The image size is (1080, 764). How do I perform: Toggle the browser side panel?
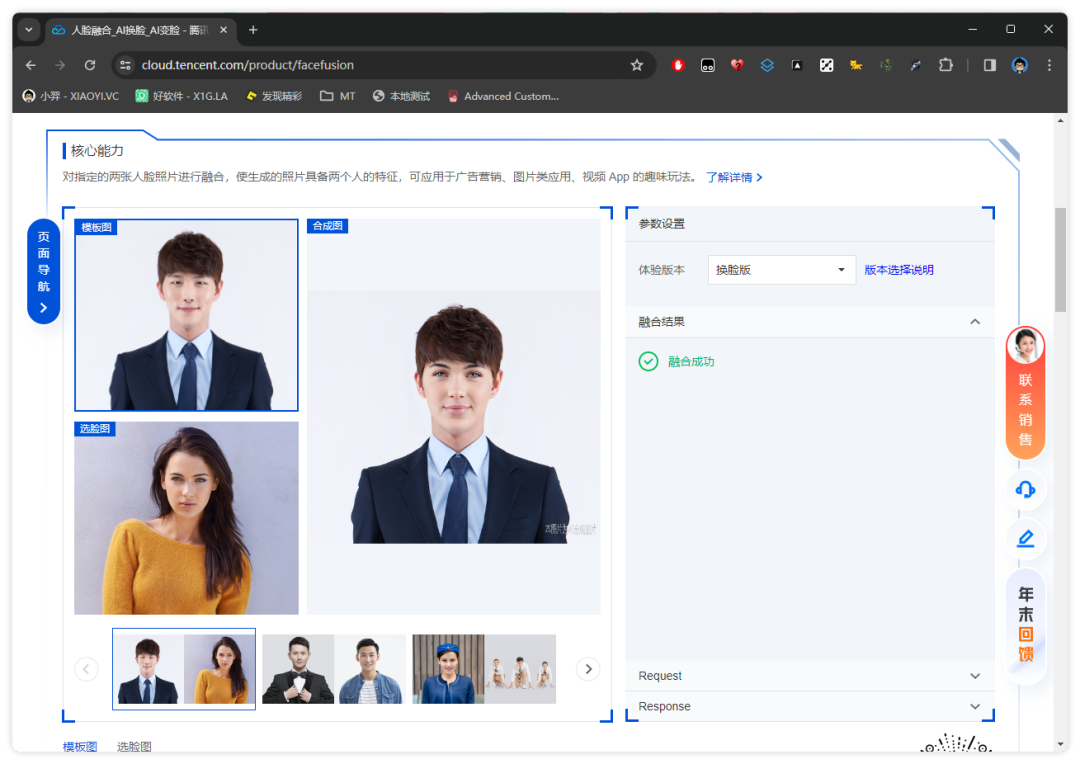[x=990, y=65]
